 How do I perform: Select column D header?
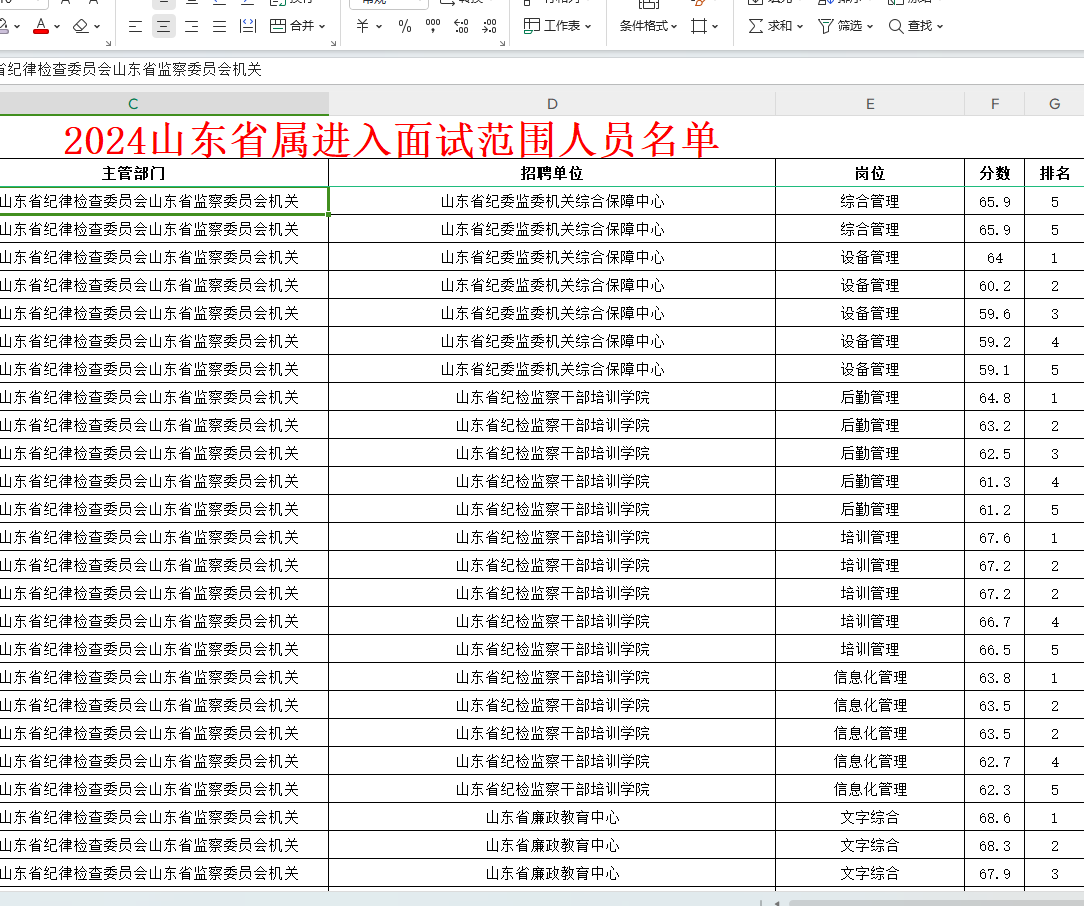(x=552, y=104)
